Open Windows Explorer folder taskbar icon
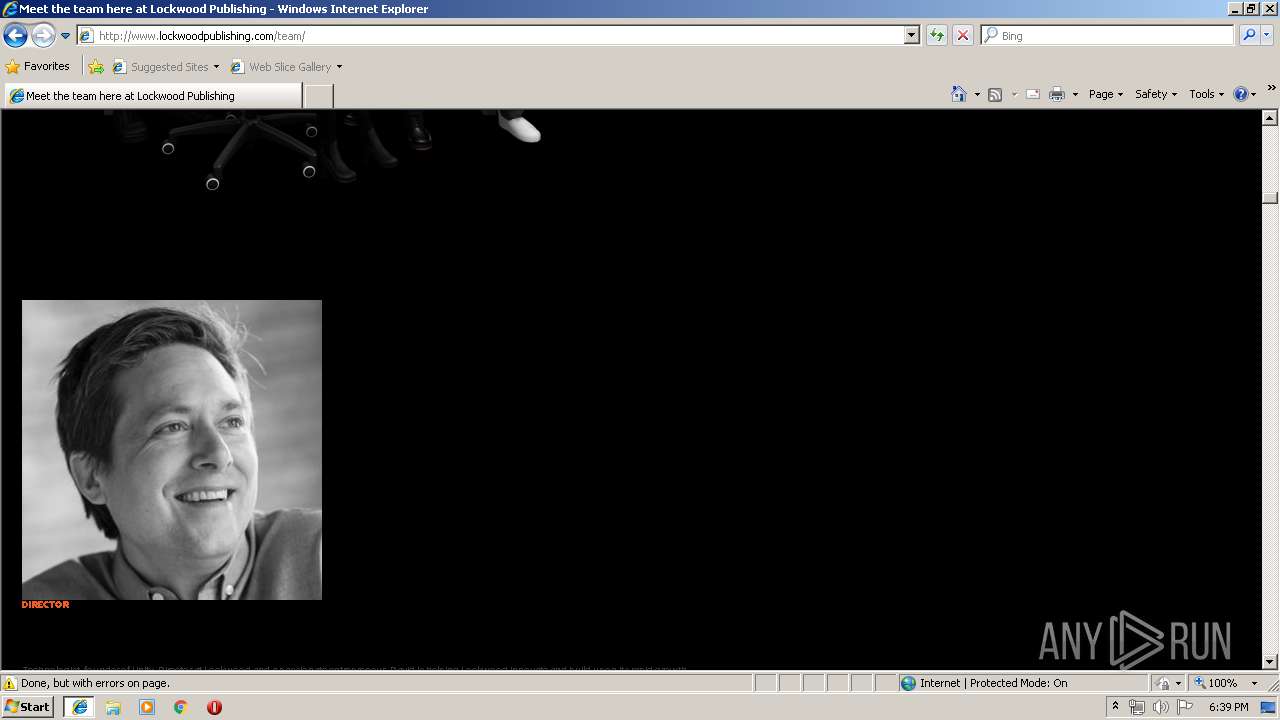Viewport: 1280px width, 720px height. pyautogui.click(x=113, y=707)
